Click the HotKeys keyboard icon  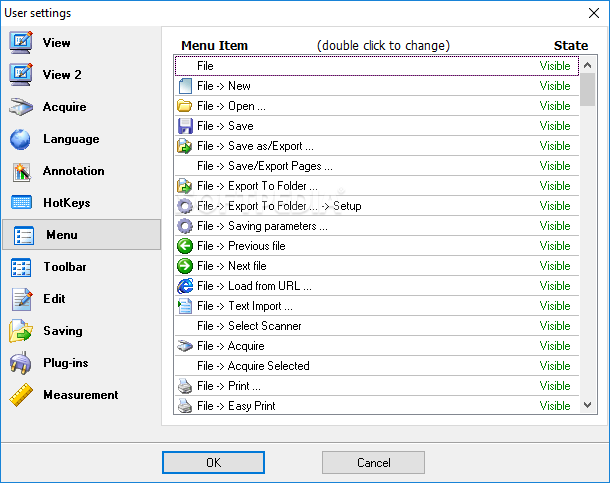click(22, 203)
